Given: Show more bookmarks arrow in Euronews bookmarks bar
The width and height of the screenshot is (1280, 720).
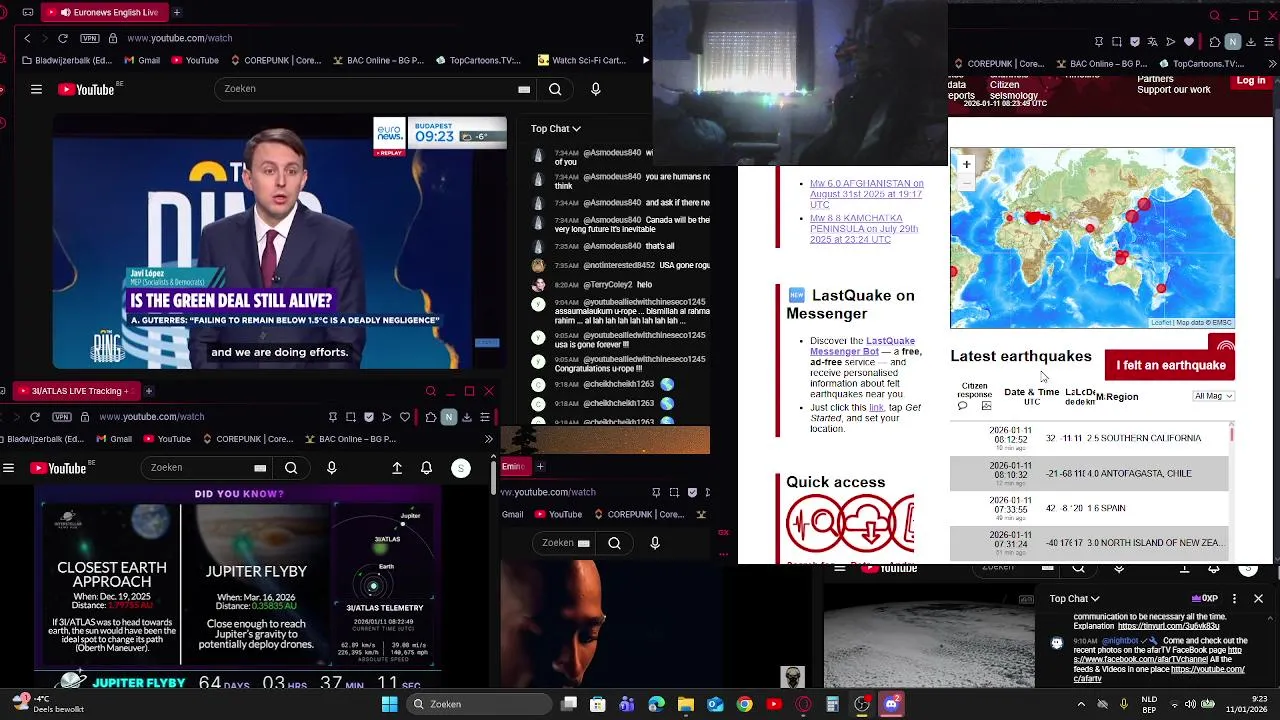Looking at the screenshot, I should pyautogui.click(x=645, y=60).
